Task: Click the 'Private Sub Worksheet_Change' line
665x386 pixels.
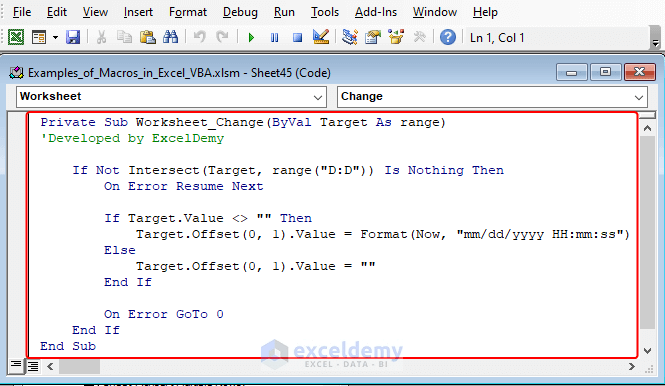Action: point(243,123)
